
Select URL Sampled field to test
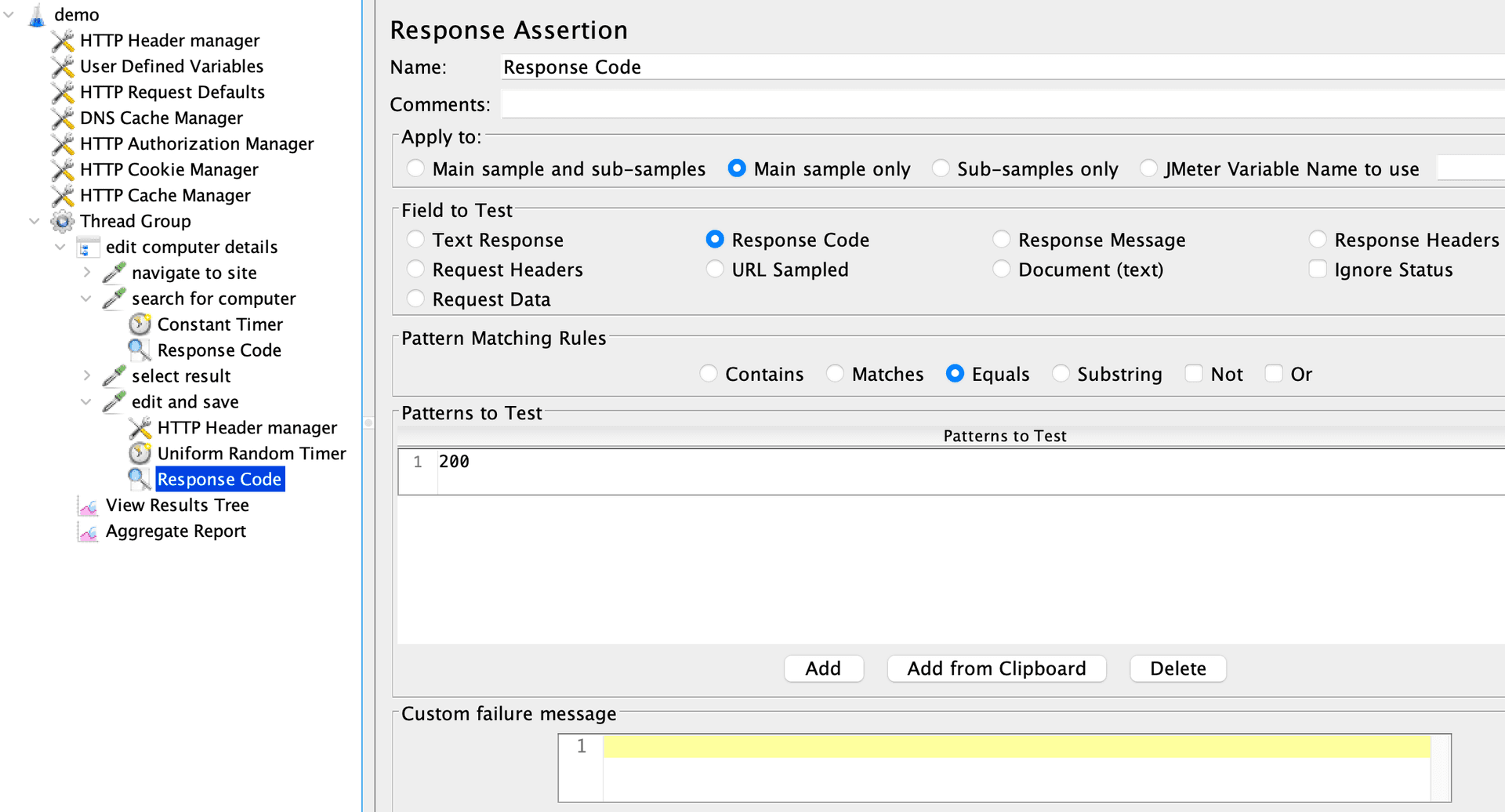click(x=715, y=269)
